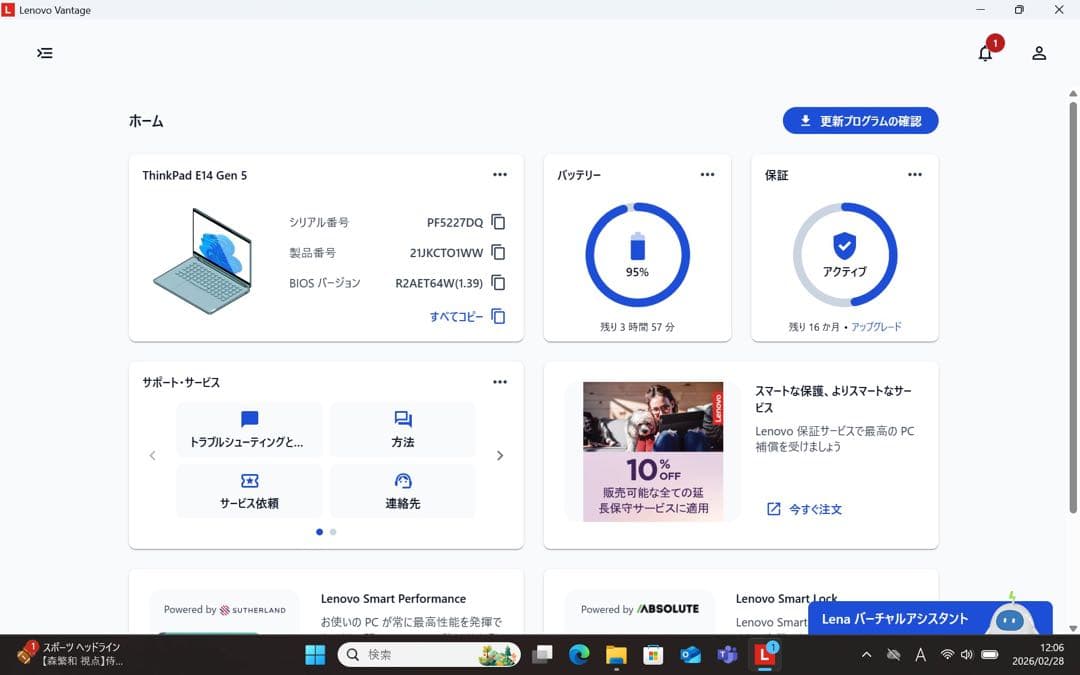Screen dimensions: 1080x675
Task: Click the ホーム page heading
Action: coord(146,121)
